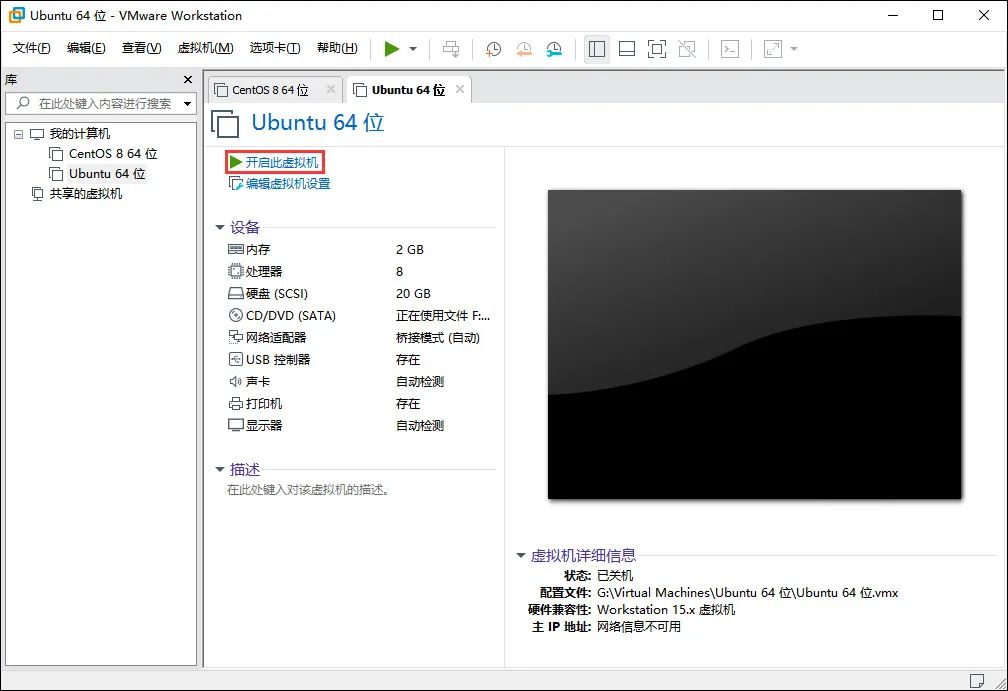Click the status bar message log icon

coord(977,680)
